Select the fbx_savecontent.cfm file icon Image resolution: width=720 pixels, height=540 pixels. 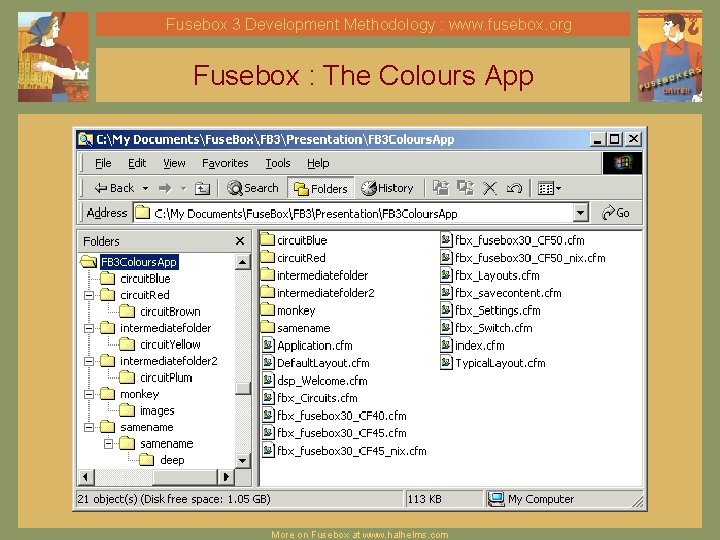(446, 292)
